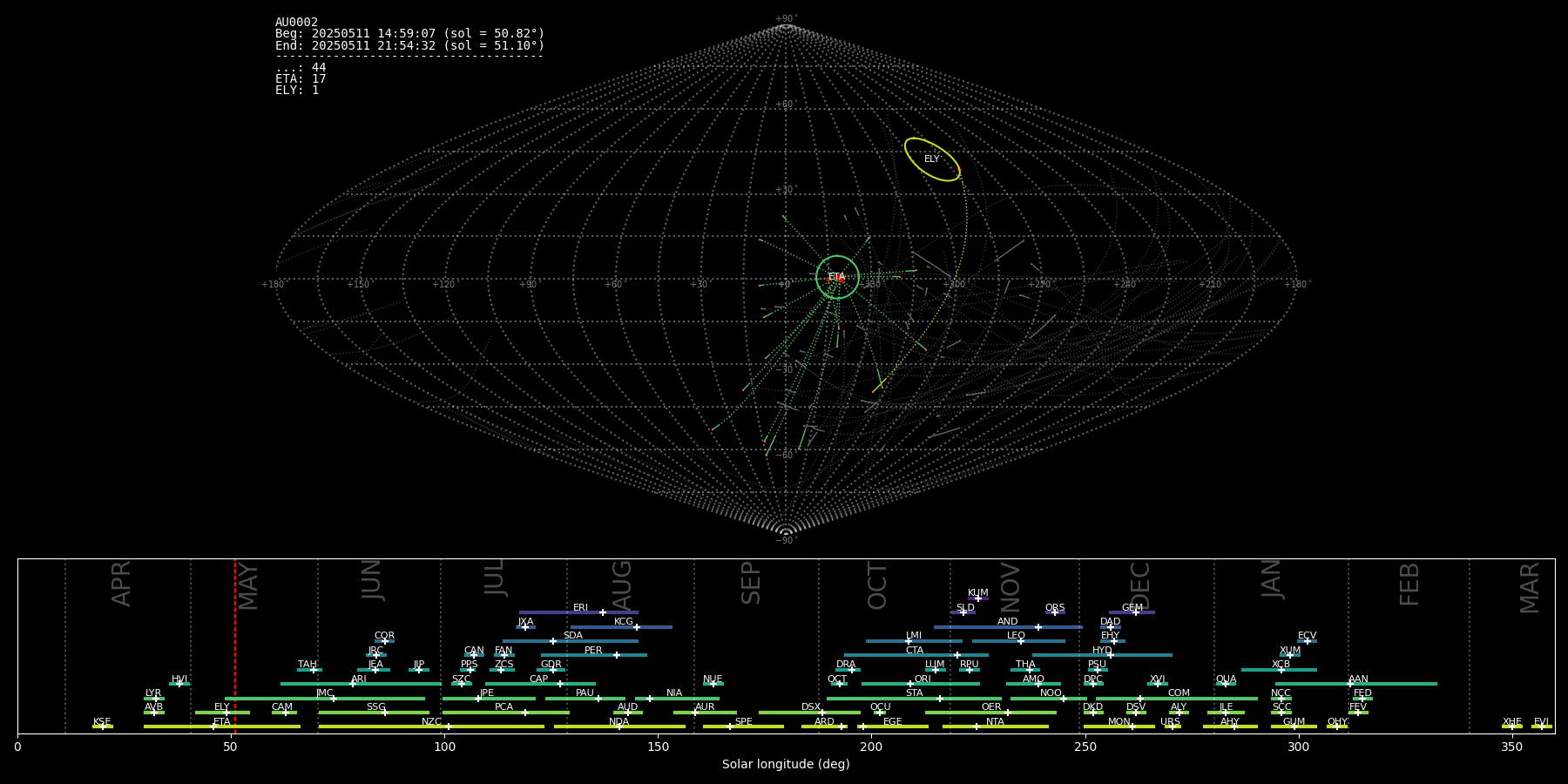Viewport: 1568px width, 784px height.
Task: Click the APR month label
Action: click(x=121, y=584)
